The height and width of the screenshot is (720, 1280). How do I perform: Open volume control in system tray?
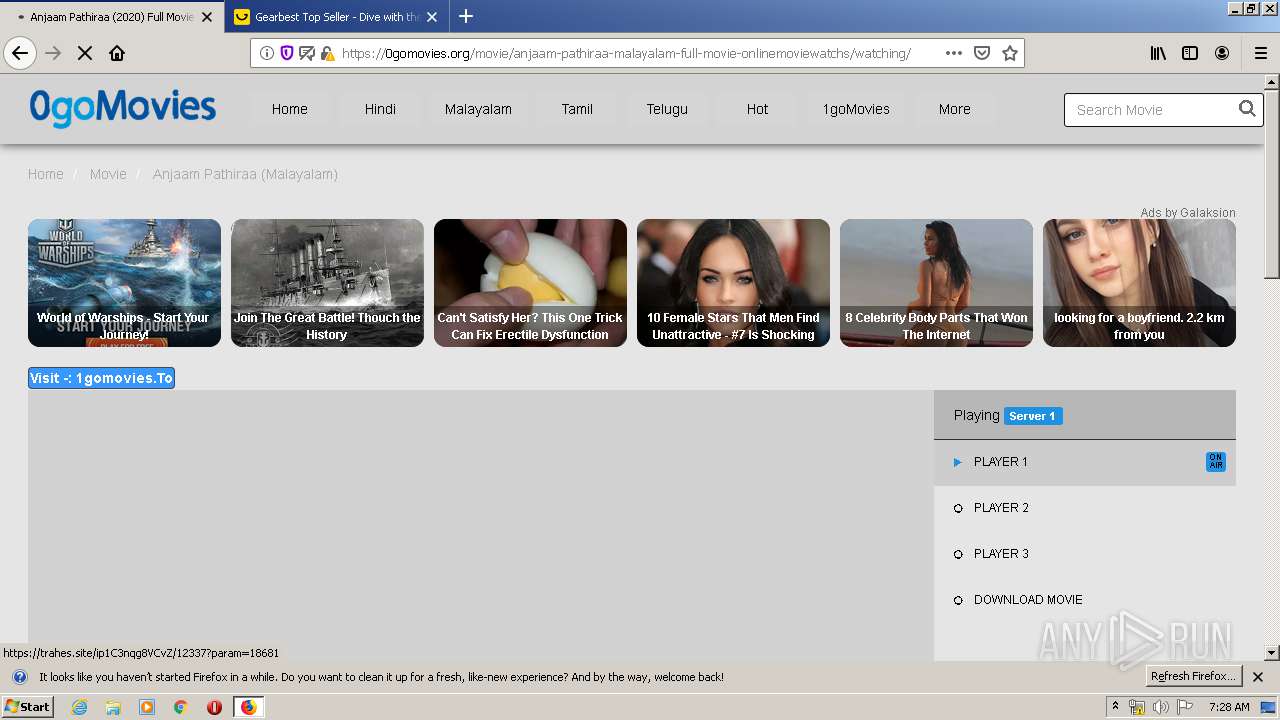pos(1161,707)
